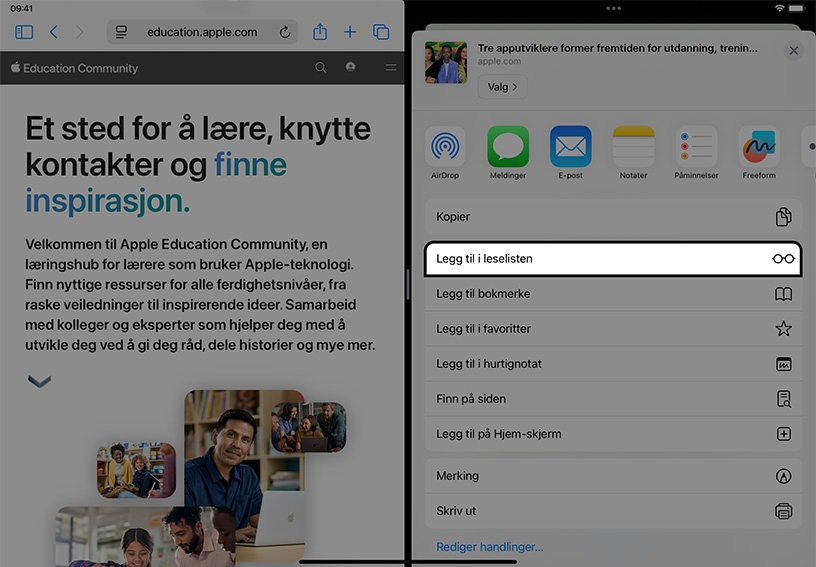816x567 pixels.
Task: Select Legg til i hurtignotat
Action: (x=613, y=364)
